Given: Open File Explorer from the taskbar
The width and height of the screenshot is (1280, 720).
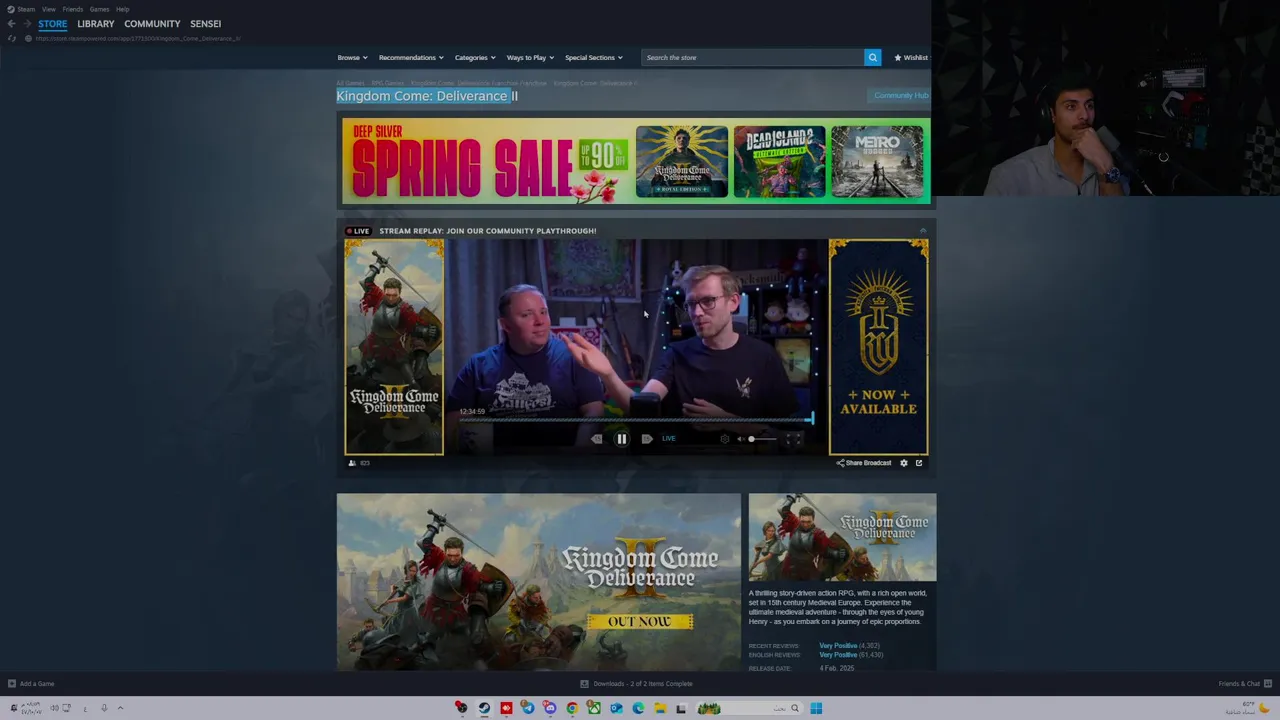Looking at the screenshot, I should pos(660,708).
